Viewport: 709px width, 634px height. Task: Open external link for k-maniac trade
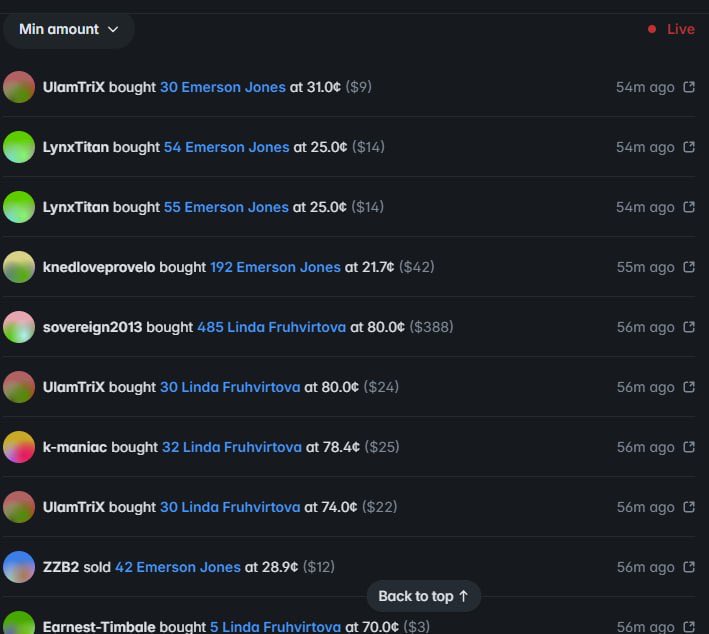click(x=689, y=447)
